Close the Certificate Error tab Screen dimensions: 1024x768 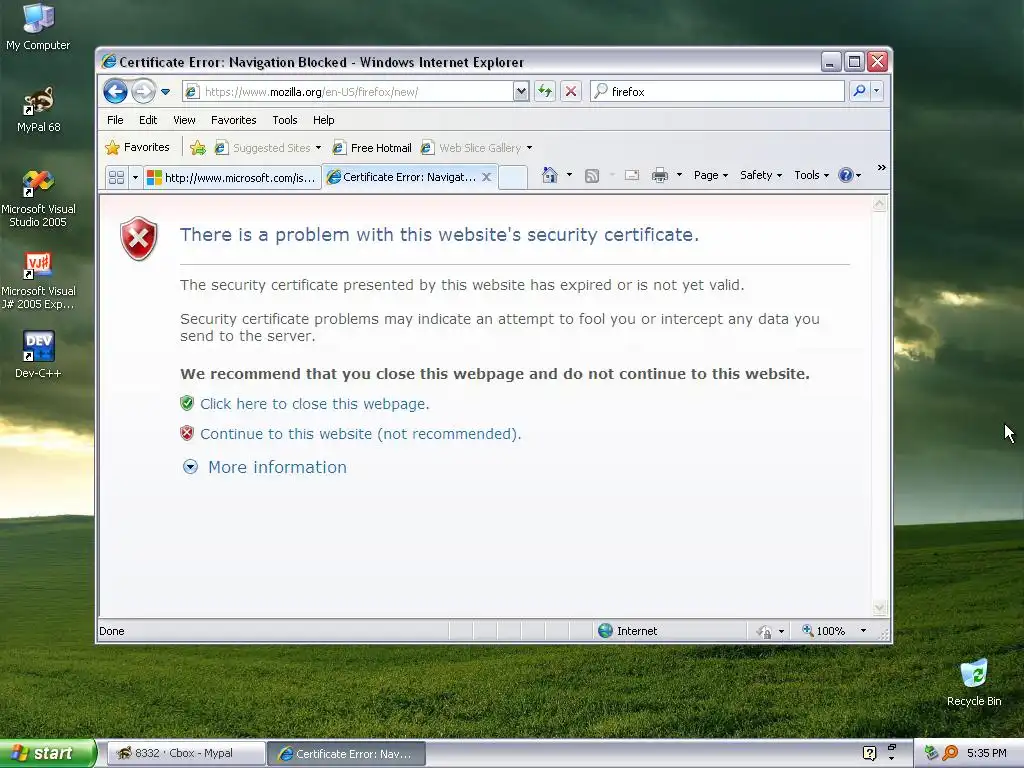click(487, 177)
